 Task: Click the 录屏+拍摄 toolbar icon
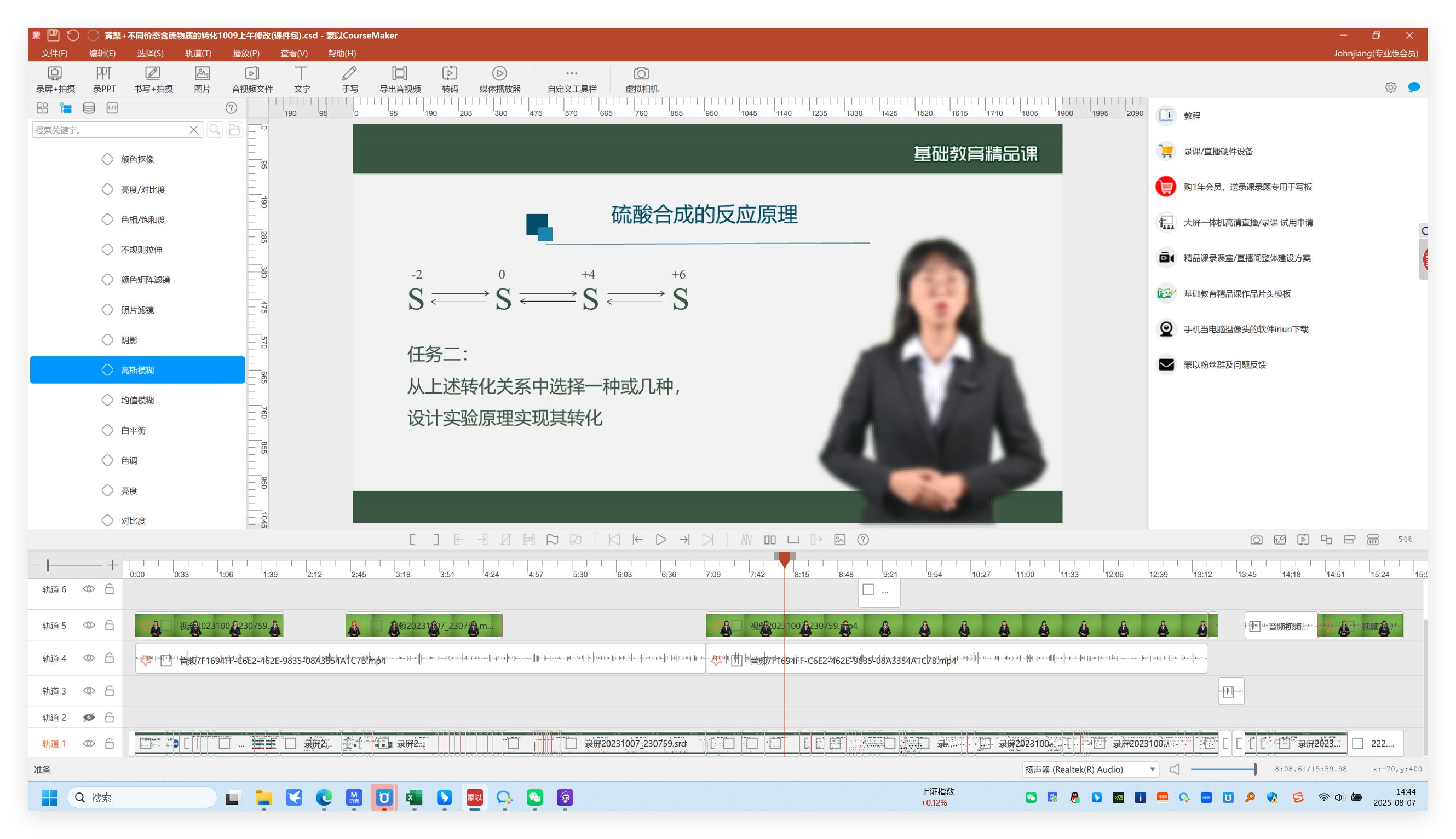point(55,79)
